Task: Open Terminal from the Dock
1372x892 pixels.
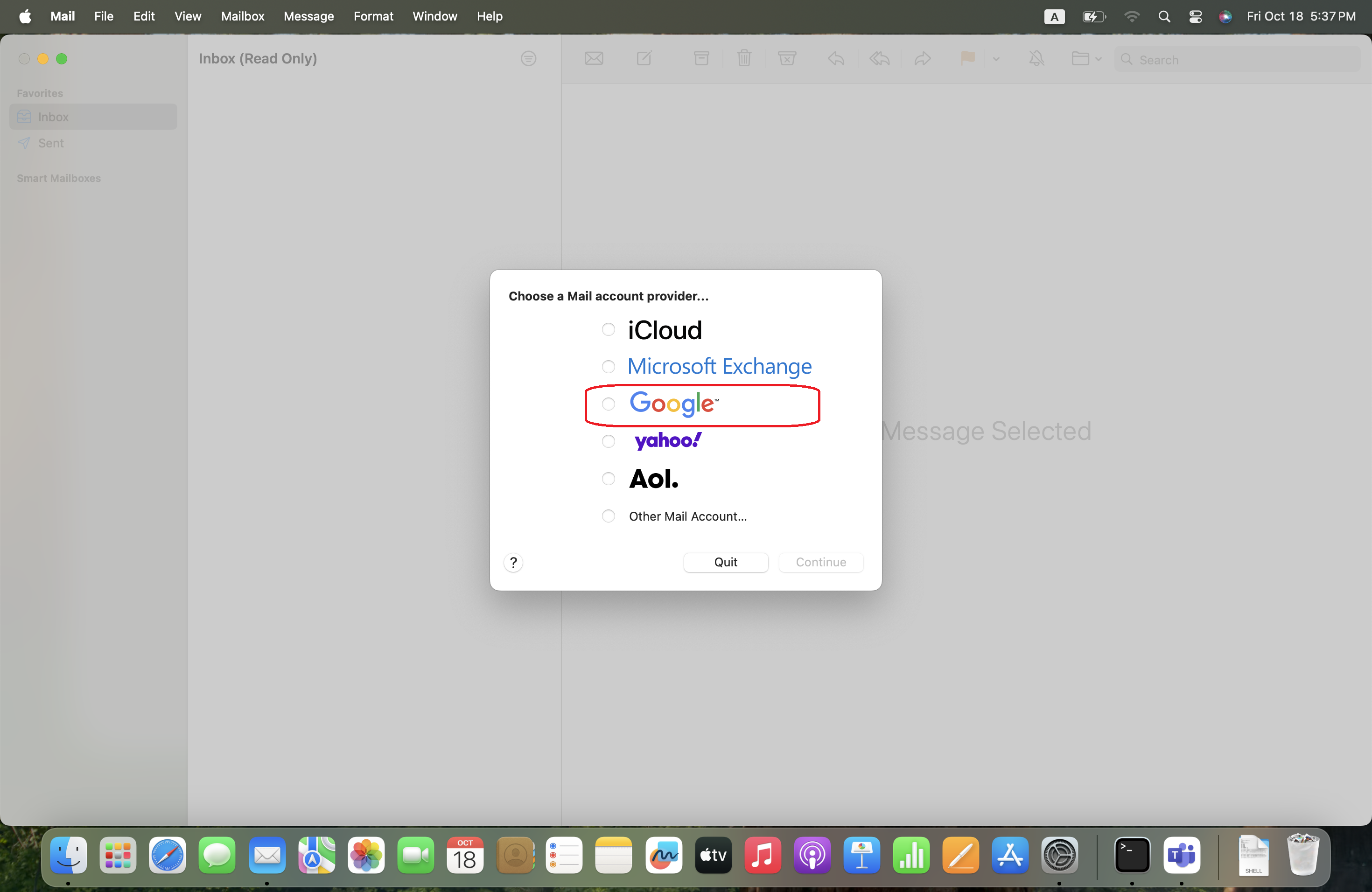Action: click(1132, 855)
